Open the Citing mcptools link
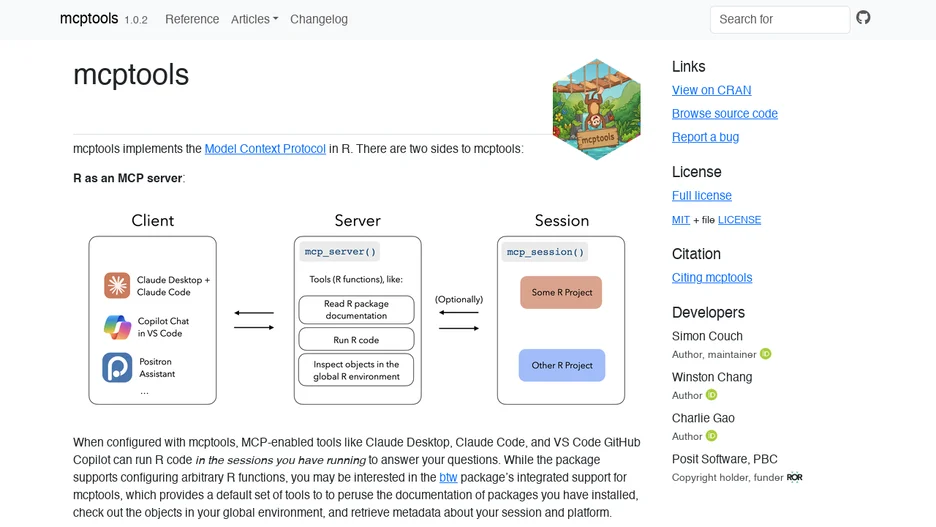Screen dimensions: 936x527 click(712, 278)
